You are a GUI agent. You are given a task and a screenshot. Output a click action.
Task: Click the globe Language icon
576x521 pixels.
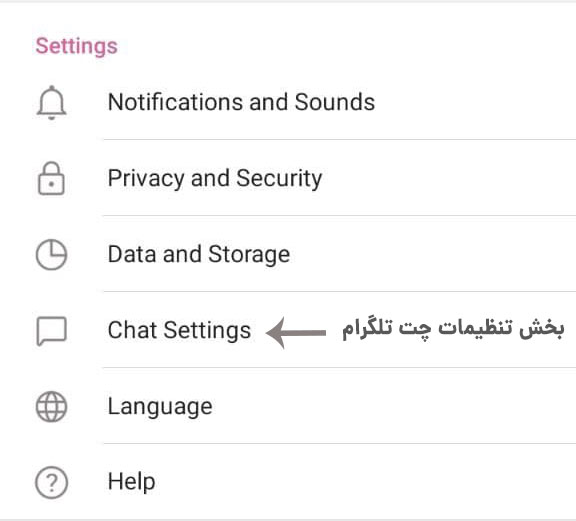(51, 407)
